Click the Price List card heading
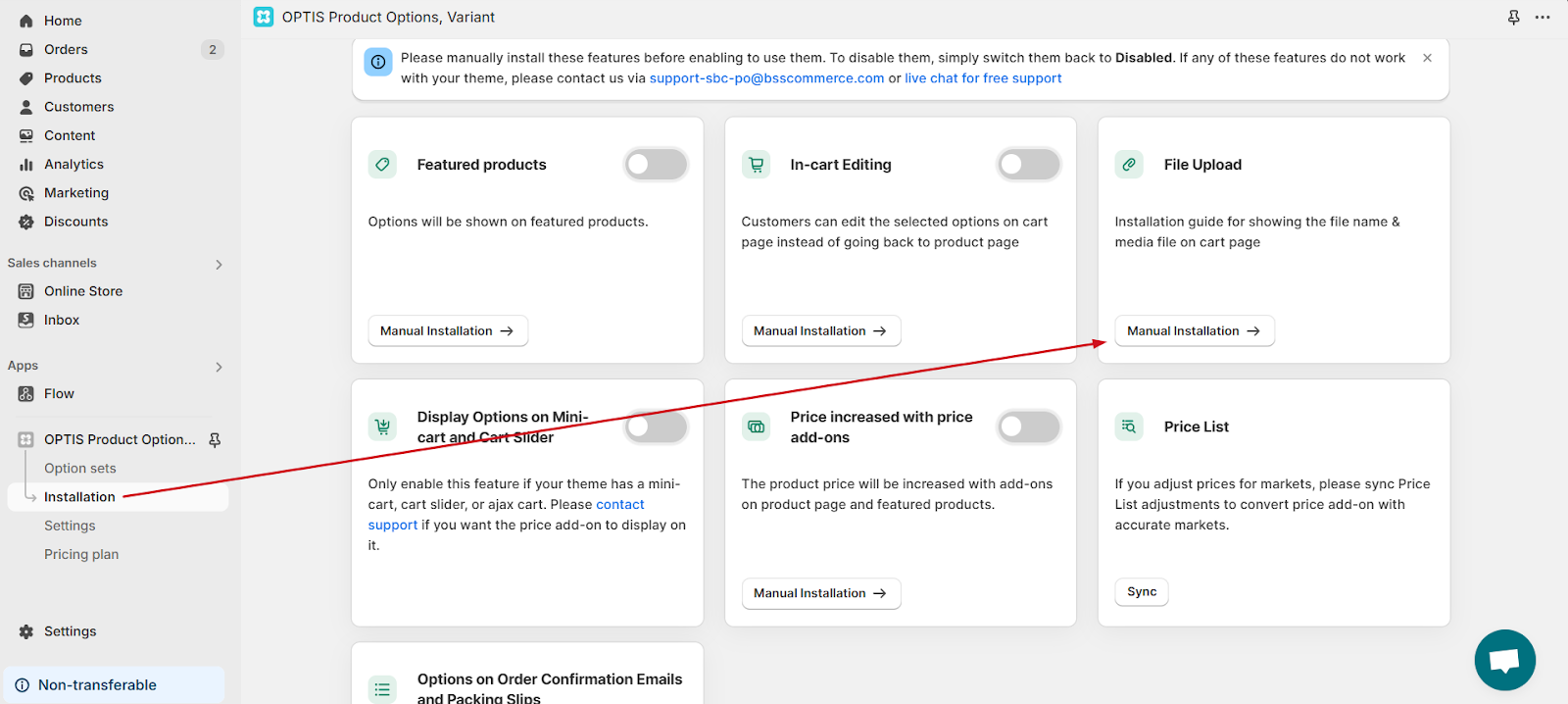Viewport: 1568px width, 704px height. point(1197,427)
